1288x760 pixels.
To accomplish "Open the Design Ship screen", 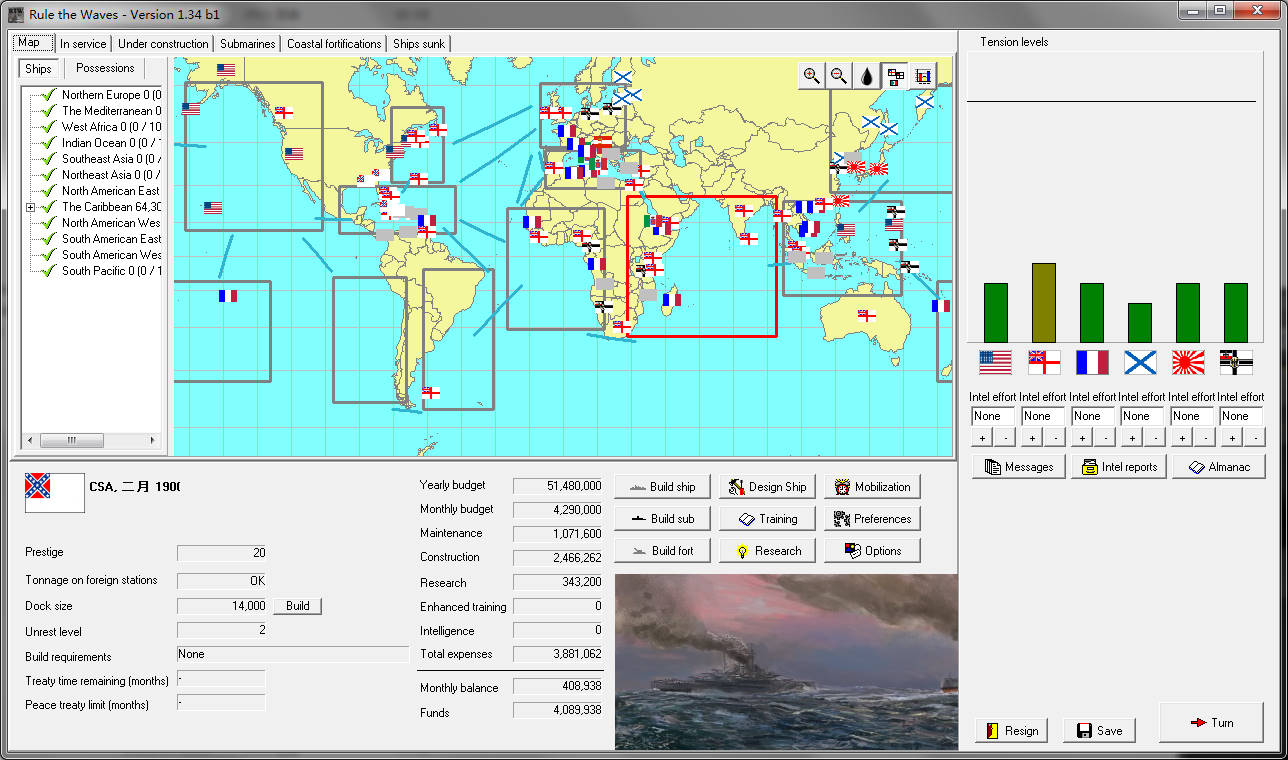I will (x=765, y=487).
